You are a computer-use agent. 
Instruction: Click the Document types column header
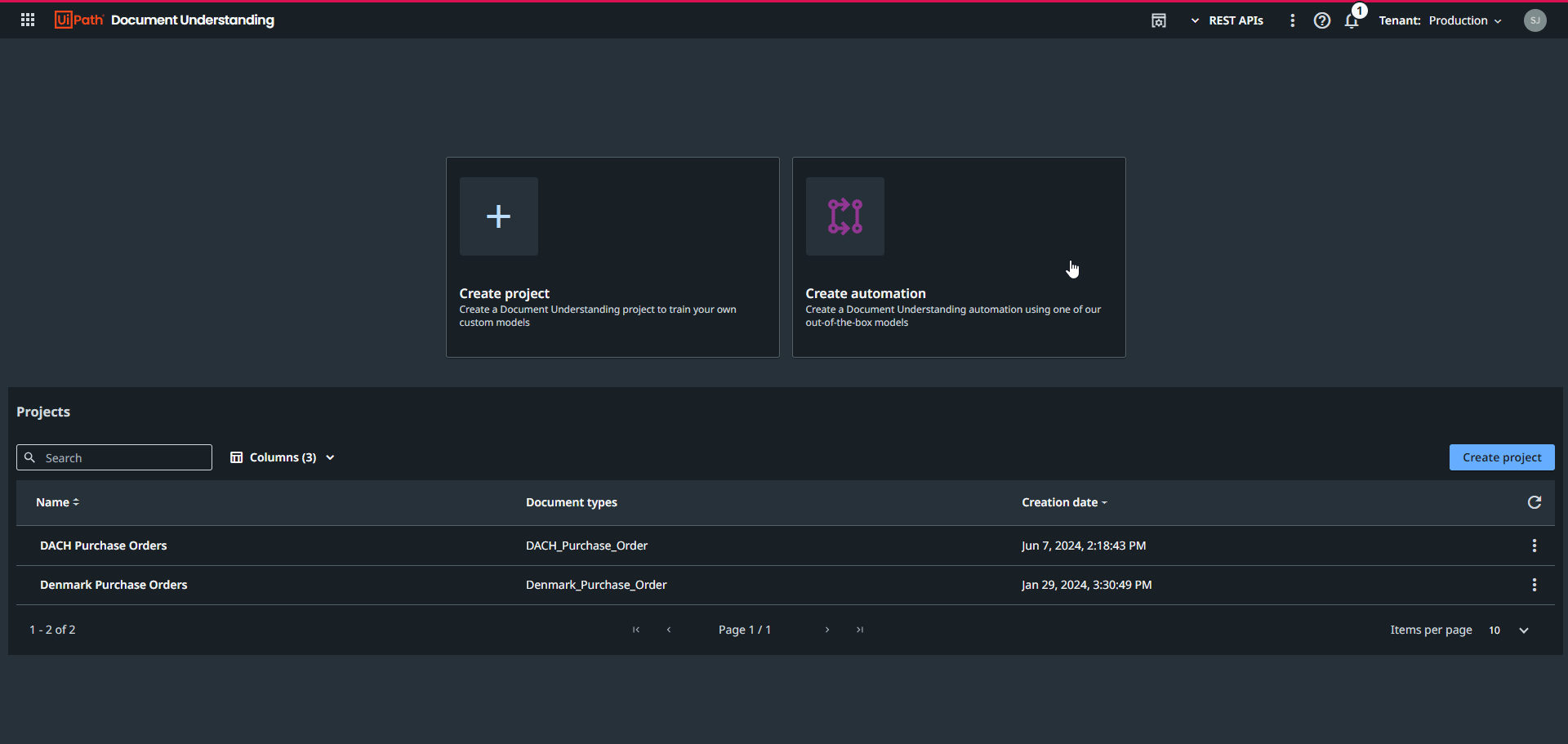(x=572, y=502)
